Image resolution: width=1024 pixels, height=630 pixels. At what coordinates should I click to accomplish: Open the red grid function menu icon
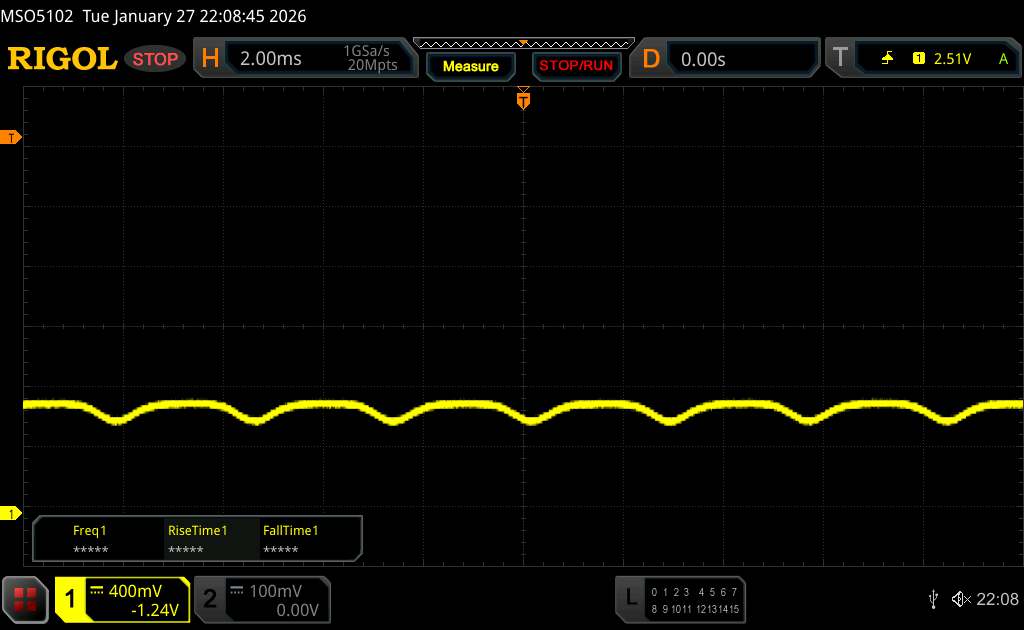[26, 598]
